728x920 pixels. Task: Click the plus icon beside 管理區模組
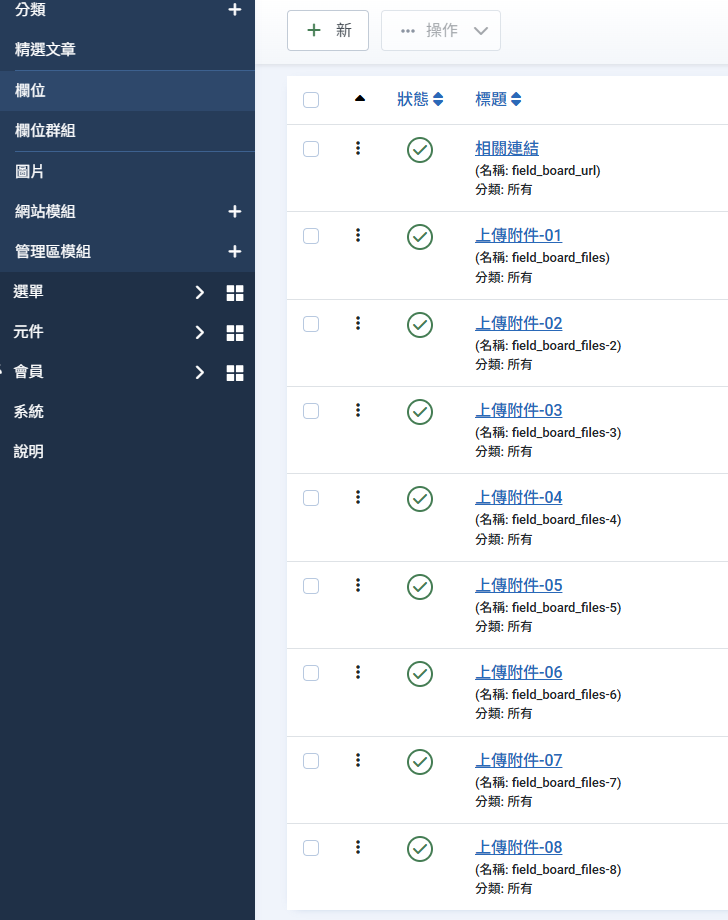click(x=235, y=252)
